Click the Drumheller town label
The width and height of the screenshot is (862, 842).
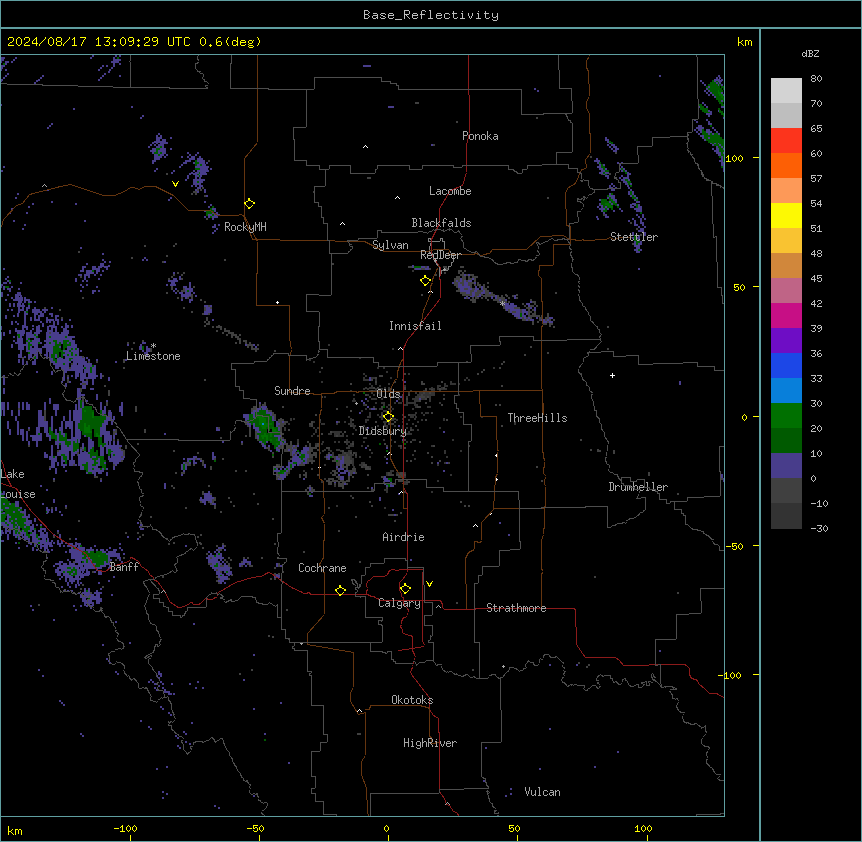tap(638, 487)
